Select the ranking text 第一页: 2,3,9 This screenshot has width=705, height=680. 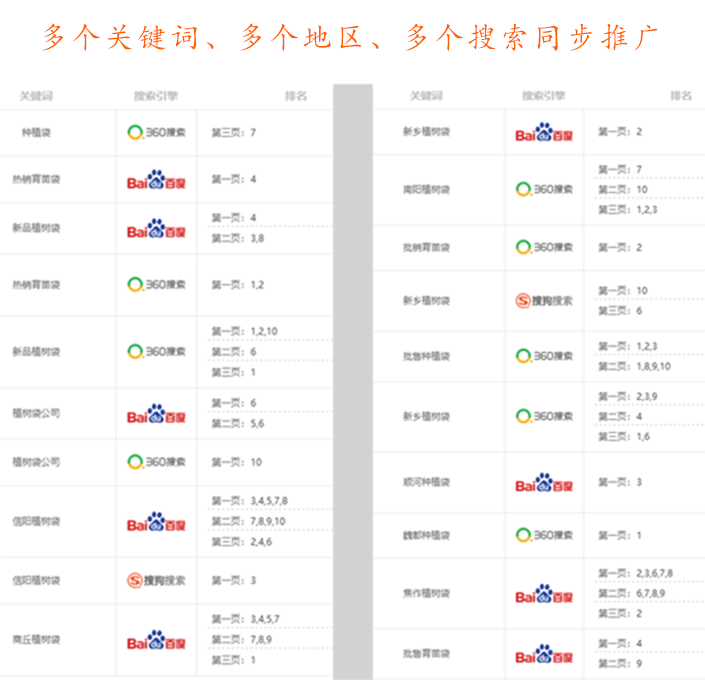click(x=628, y=396)
